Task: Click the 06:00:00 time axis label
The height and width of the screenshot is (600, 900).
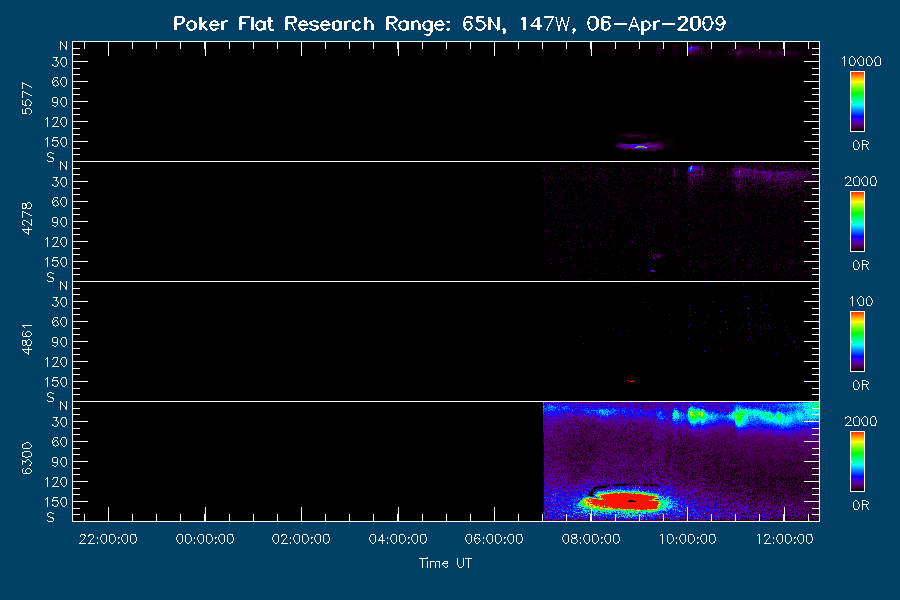Action: 494,539
